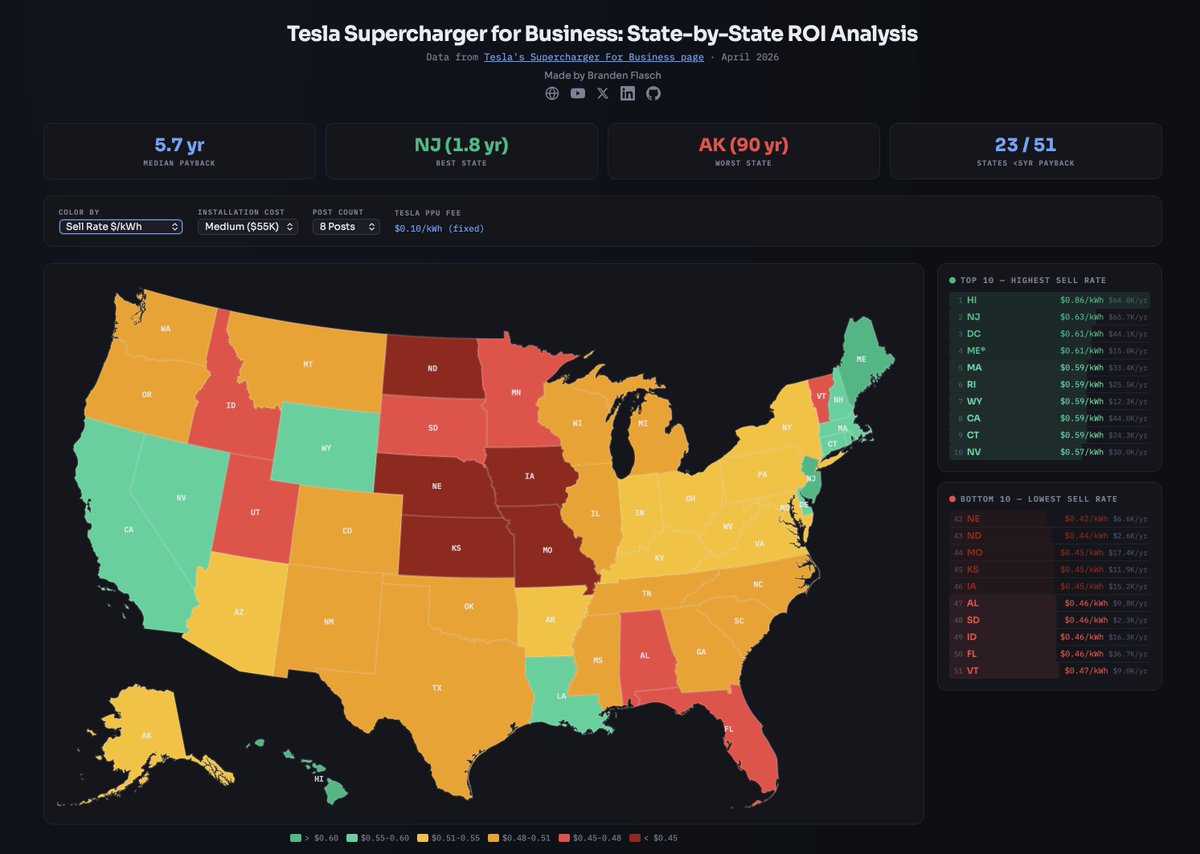Open the Color By dropdown
1200x854 pixels.
click(120, 227)
